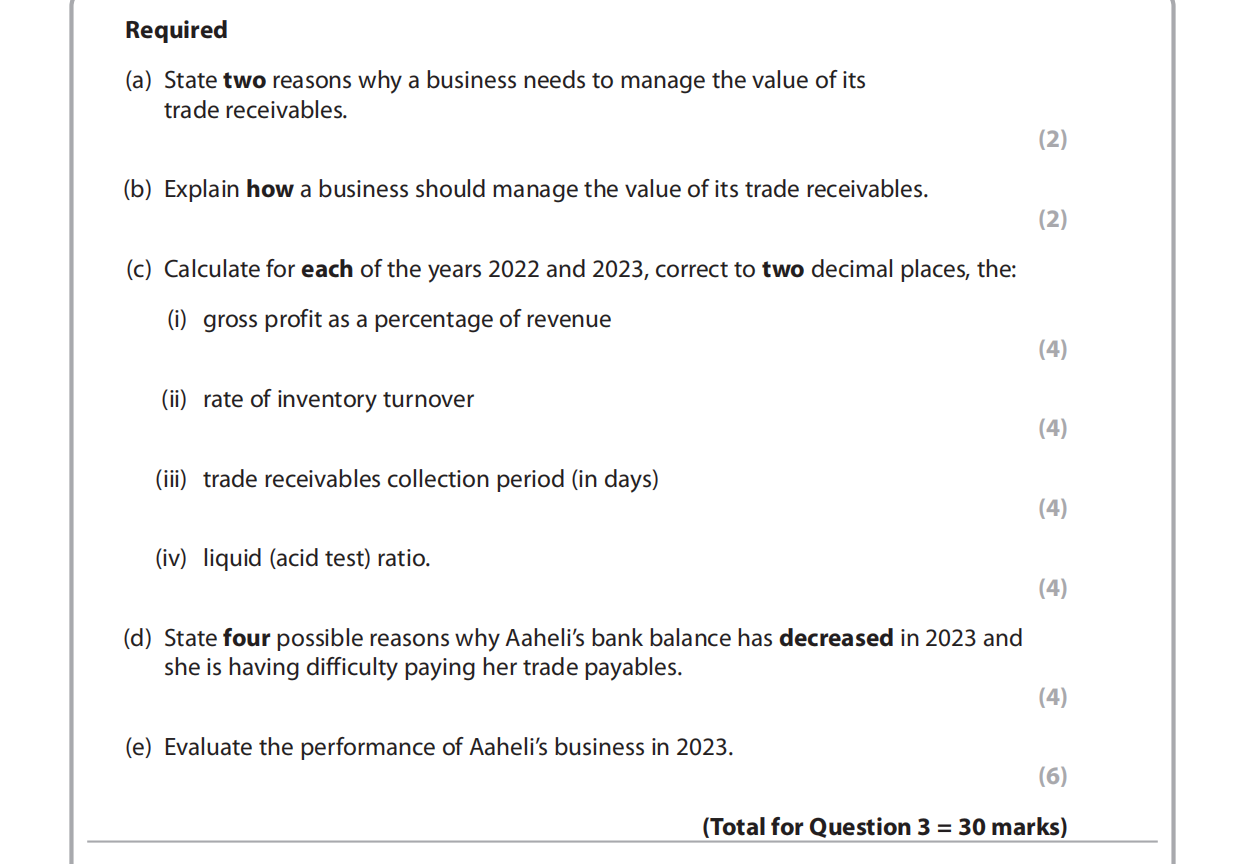Click bold word "how" in question (b)
The height and width of the screenshot is (864, 1242).
tap(270, 189)
